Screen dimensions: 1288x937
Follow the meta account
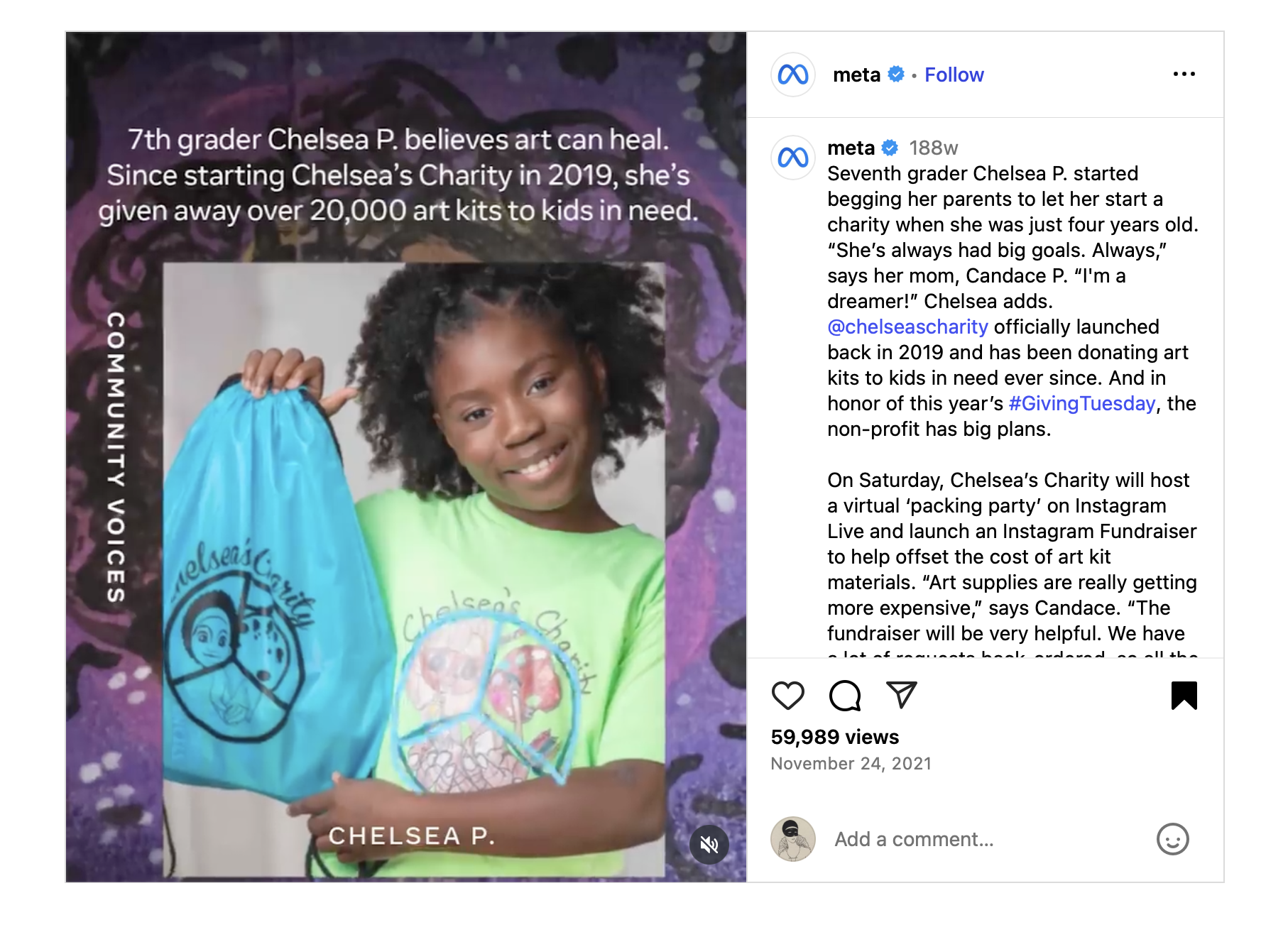(x=954, y=75)
